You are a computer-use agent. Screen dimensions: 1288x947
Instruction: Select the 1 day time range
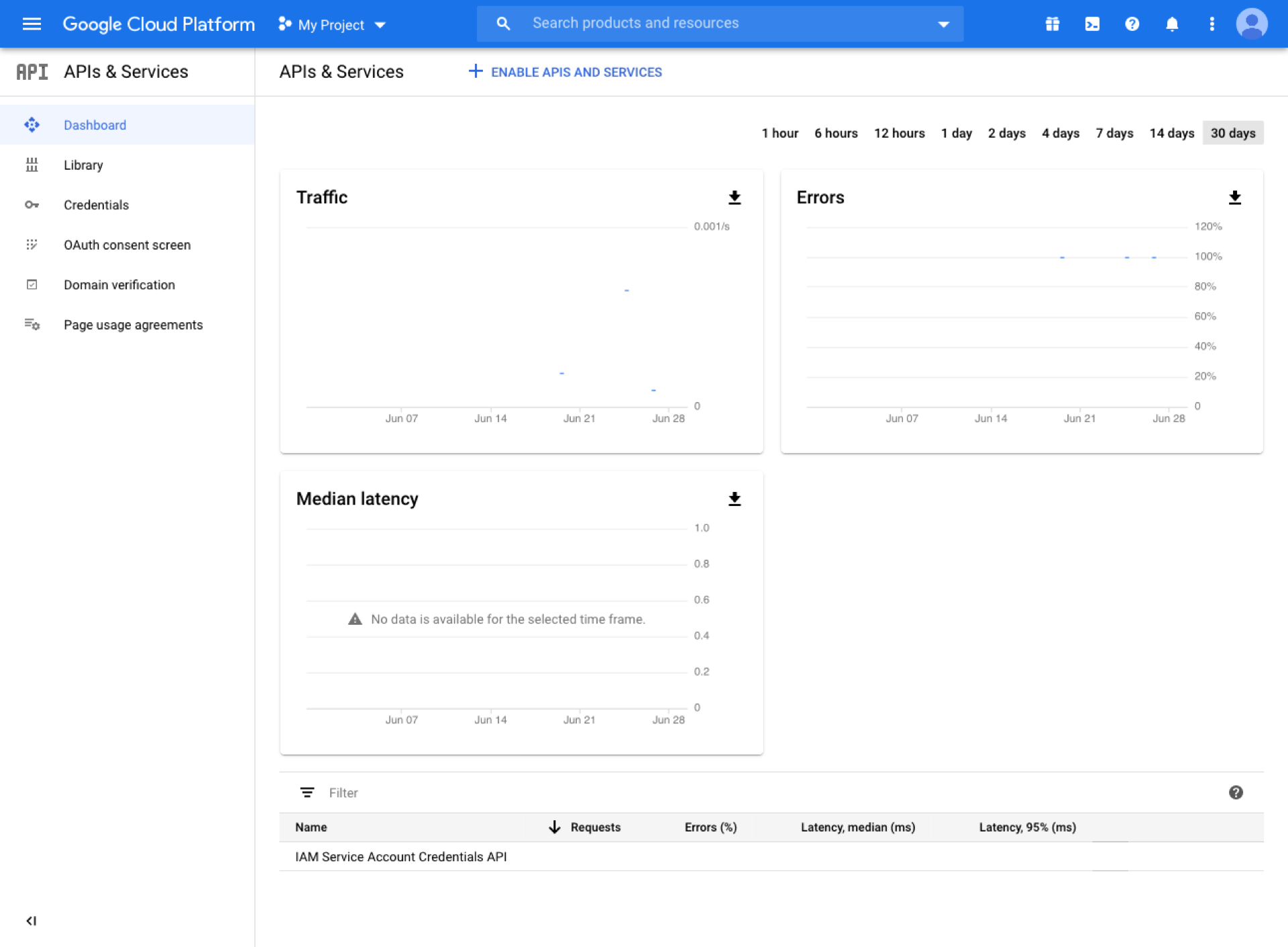point(956,133)
